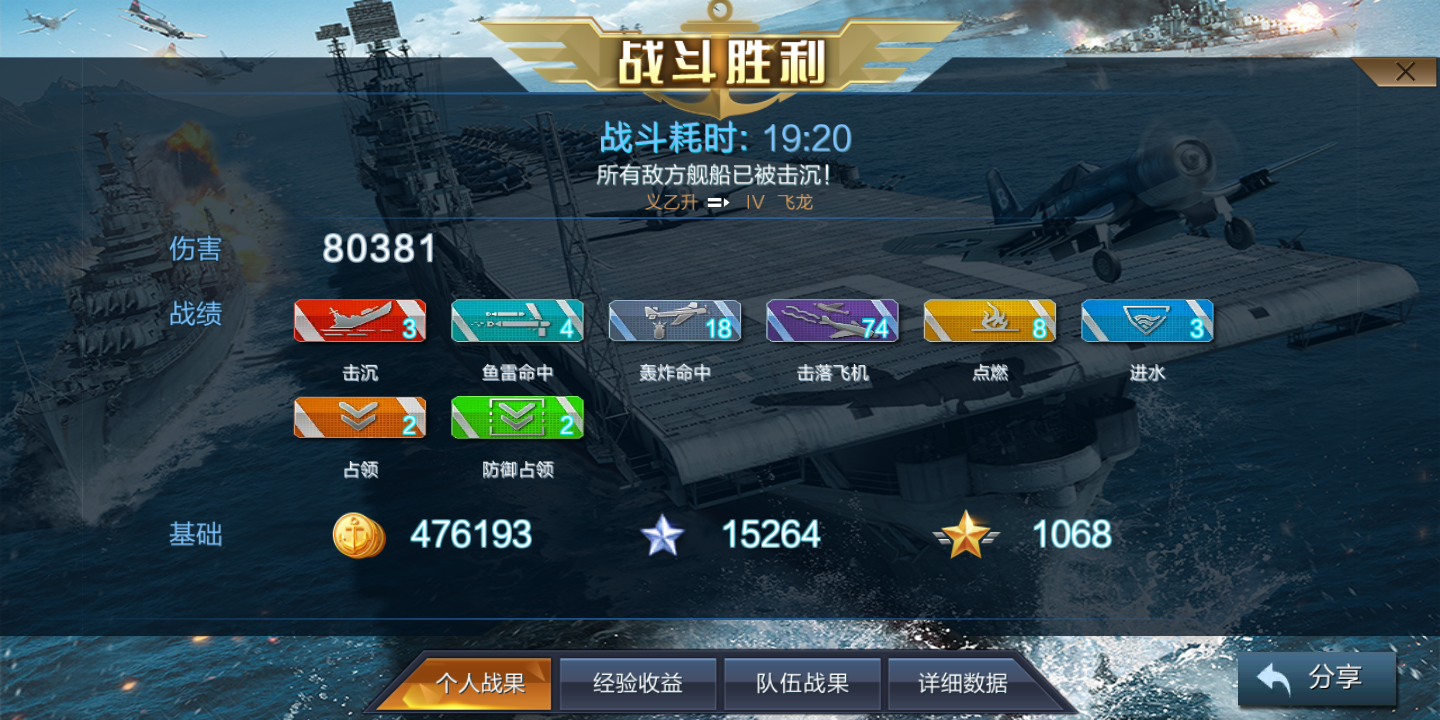The image size is (1440, 720).
Task: Click the damage value 80381
Action: click(379, 249)
